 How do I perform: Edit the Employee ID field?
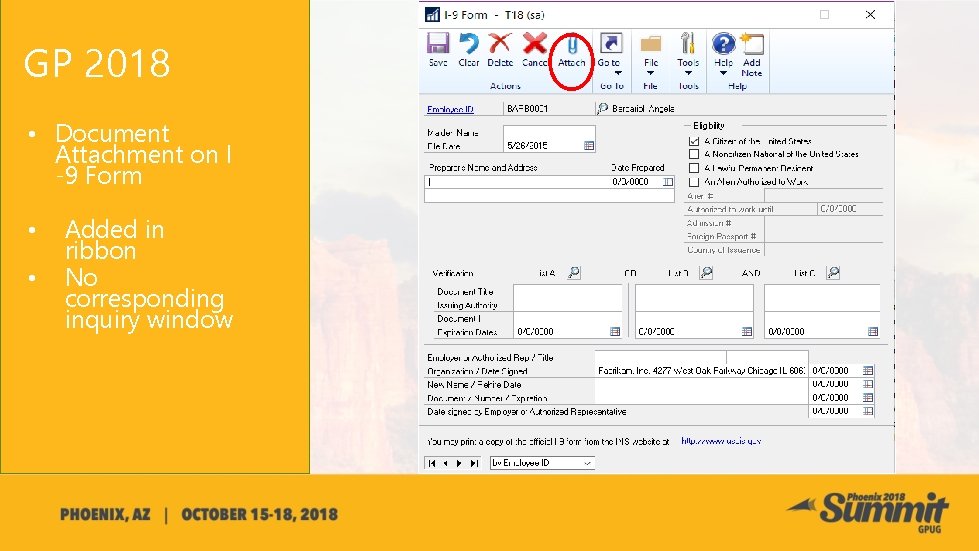click(x=549, y=109)
